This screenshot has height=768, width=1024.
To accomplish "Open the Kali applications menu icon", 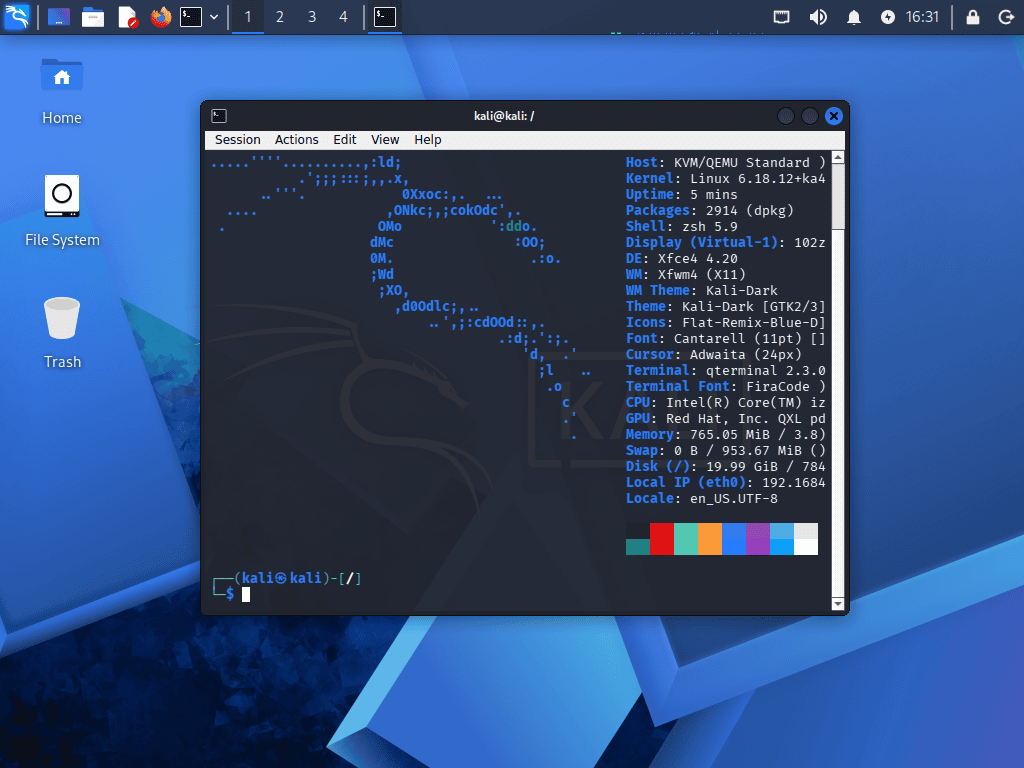I will pos(17,17).
